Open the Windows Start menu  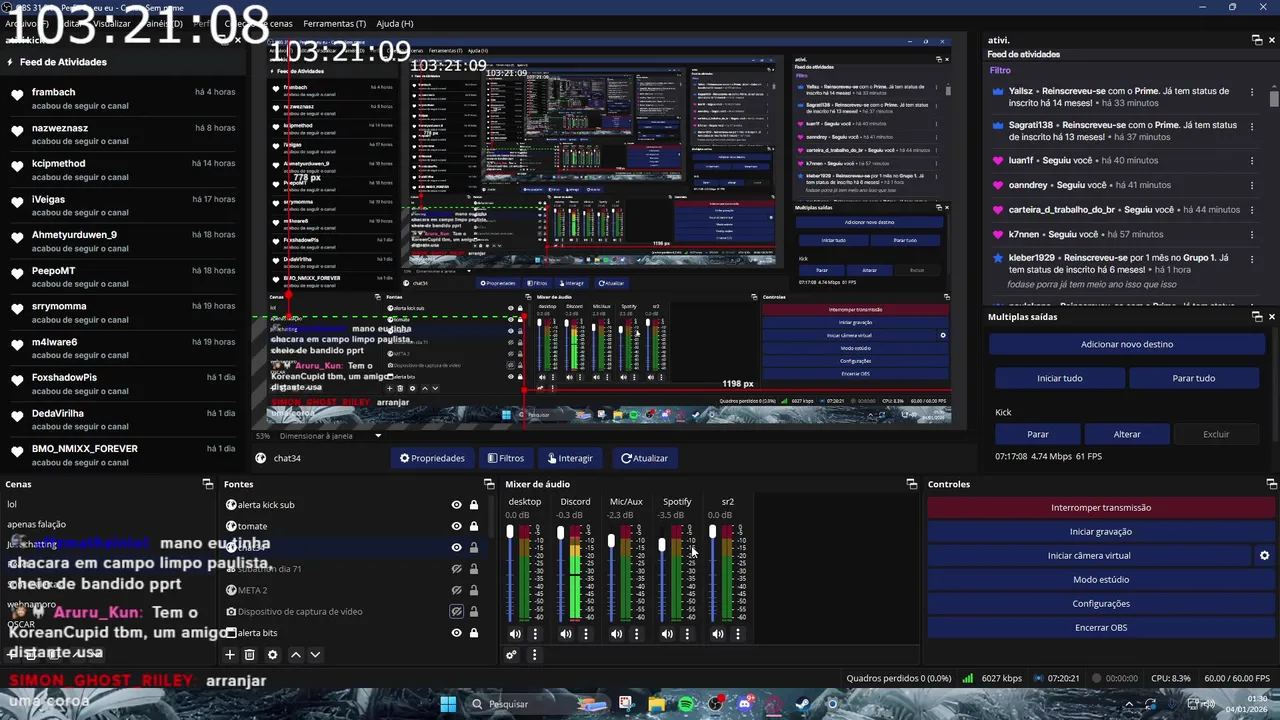448,704
